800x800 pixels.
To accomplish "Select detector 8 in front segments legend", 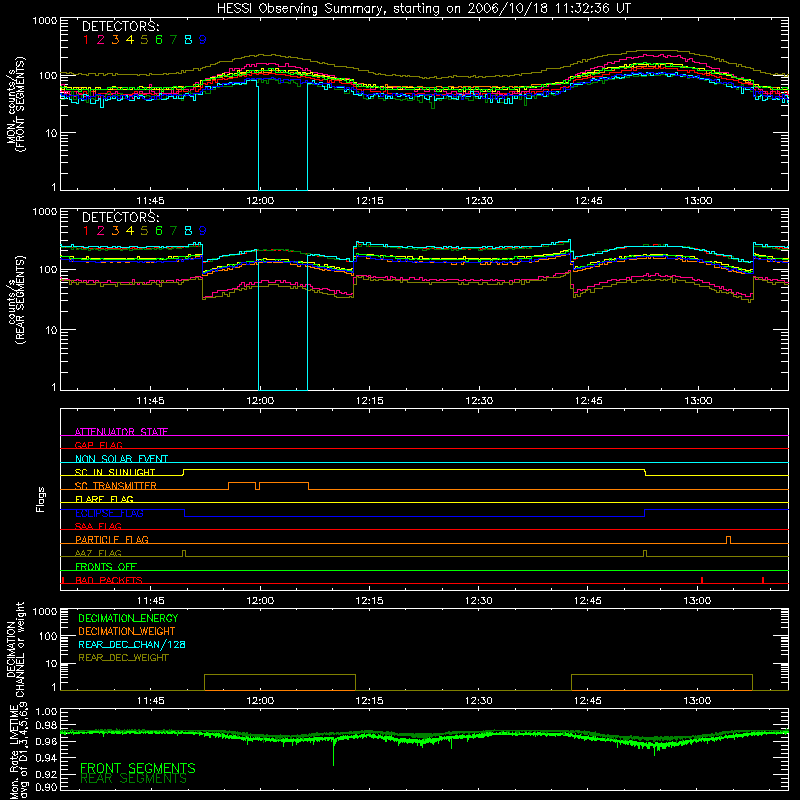I will pyautogui.click(x=188, y=40).
